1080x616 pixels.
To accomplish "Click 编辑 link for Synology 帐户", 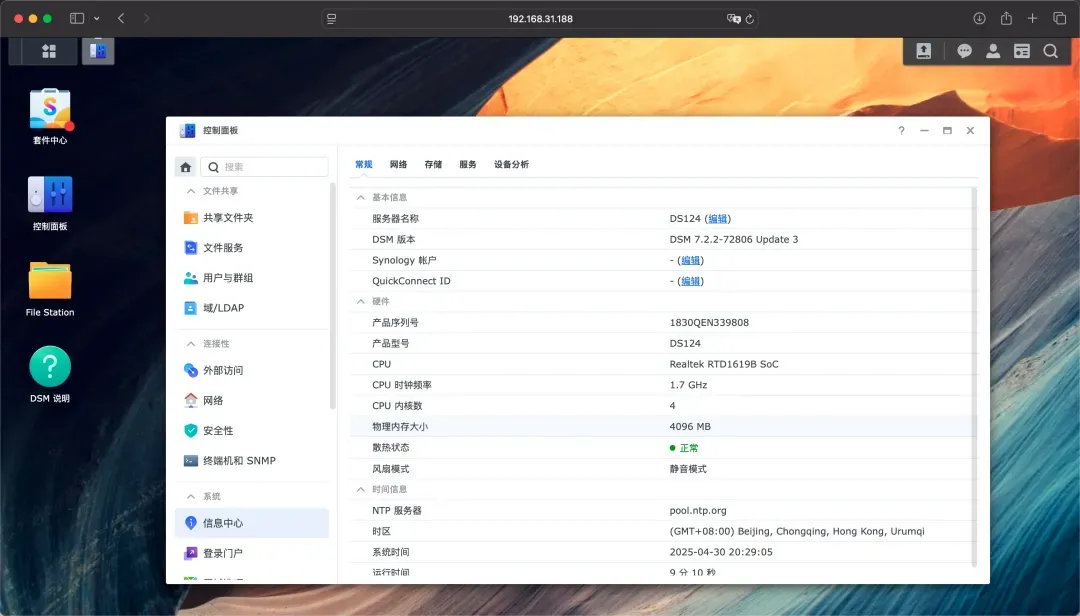I will tap(690, 260).
